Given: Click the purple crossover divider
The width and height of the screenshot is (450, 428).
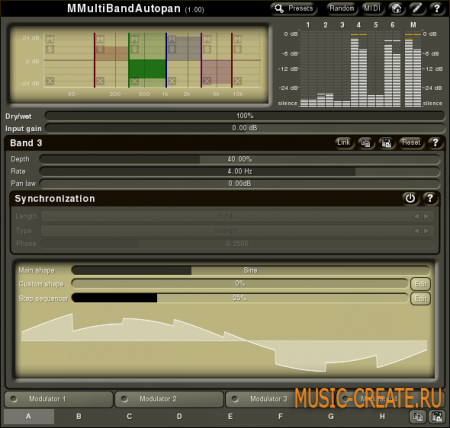Looking at the screenshot, I should [x=201, y=60].
